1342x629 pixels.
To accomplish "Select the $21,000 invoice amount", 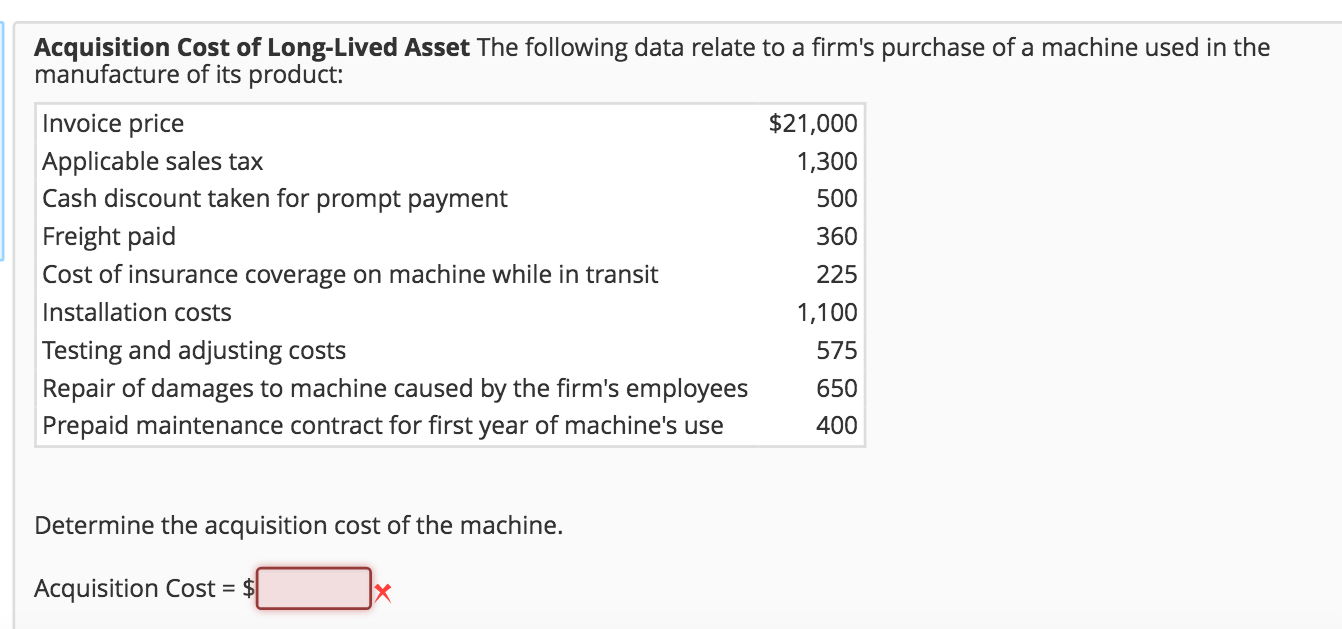I will tap(812, 123).
